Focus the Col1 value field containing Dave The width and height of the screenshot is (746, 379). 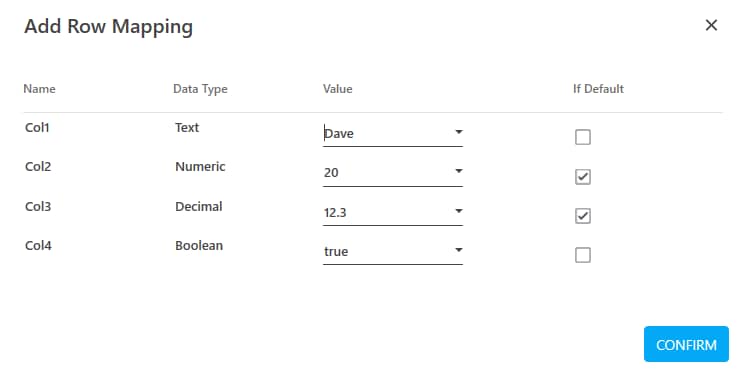tap(393, 134)
